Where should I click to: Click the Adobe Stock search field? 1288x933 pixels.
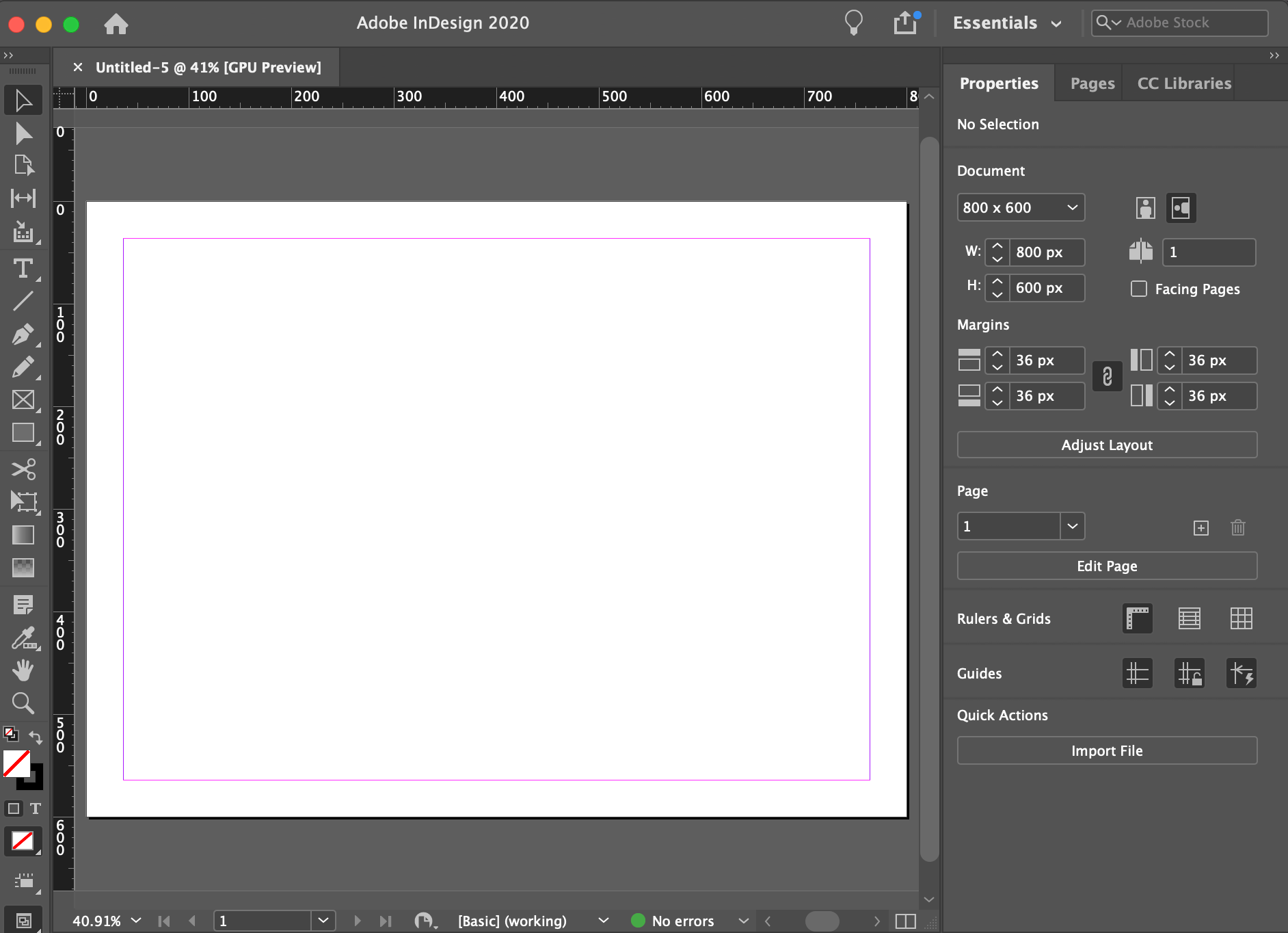1180,23
